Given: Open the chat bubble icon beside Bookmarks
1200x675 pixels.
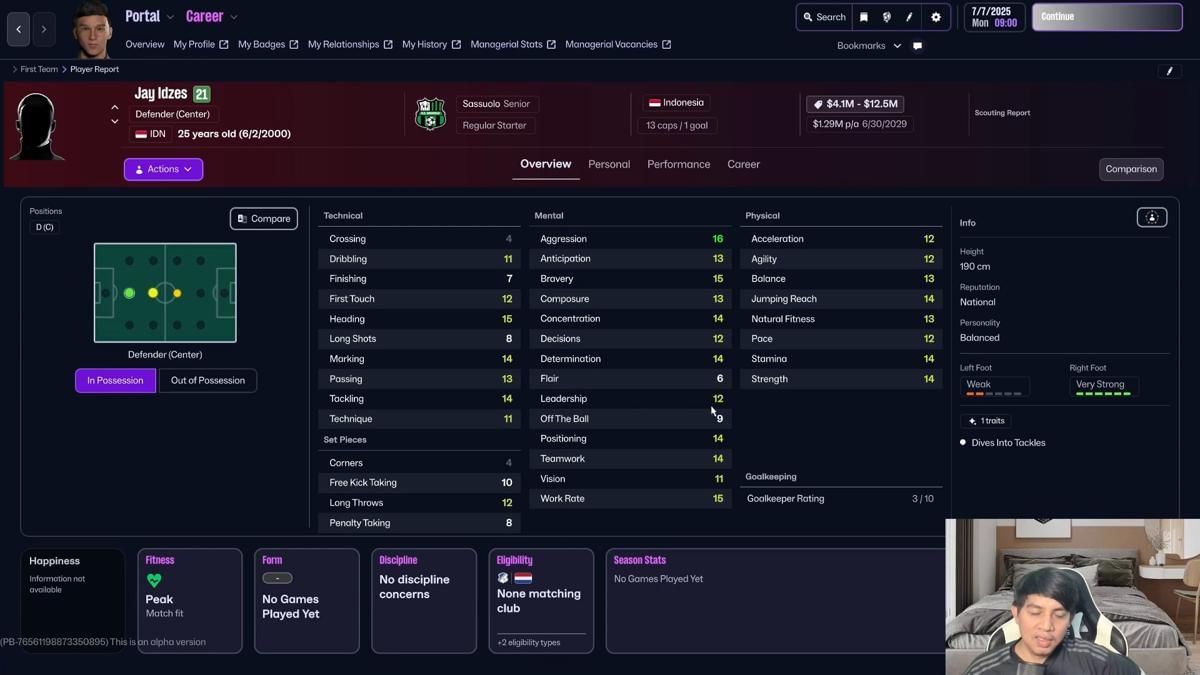Looking at the screenshot, I should (917, 46).
